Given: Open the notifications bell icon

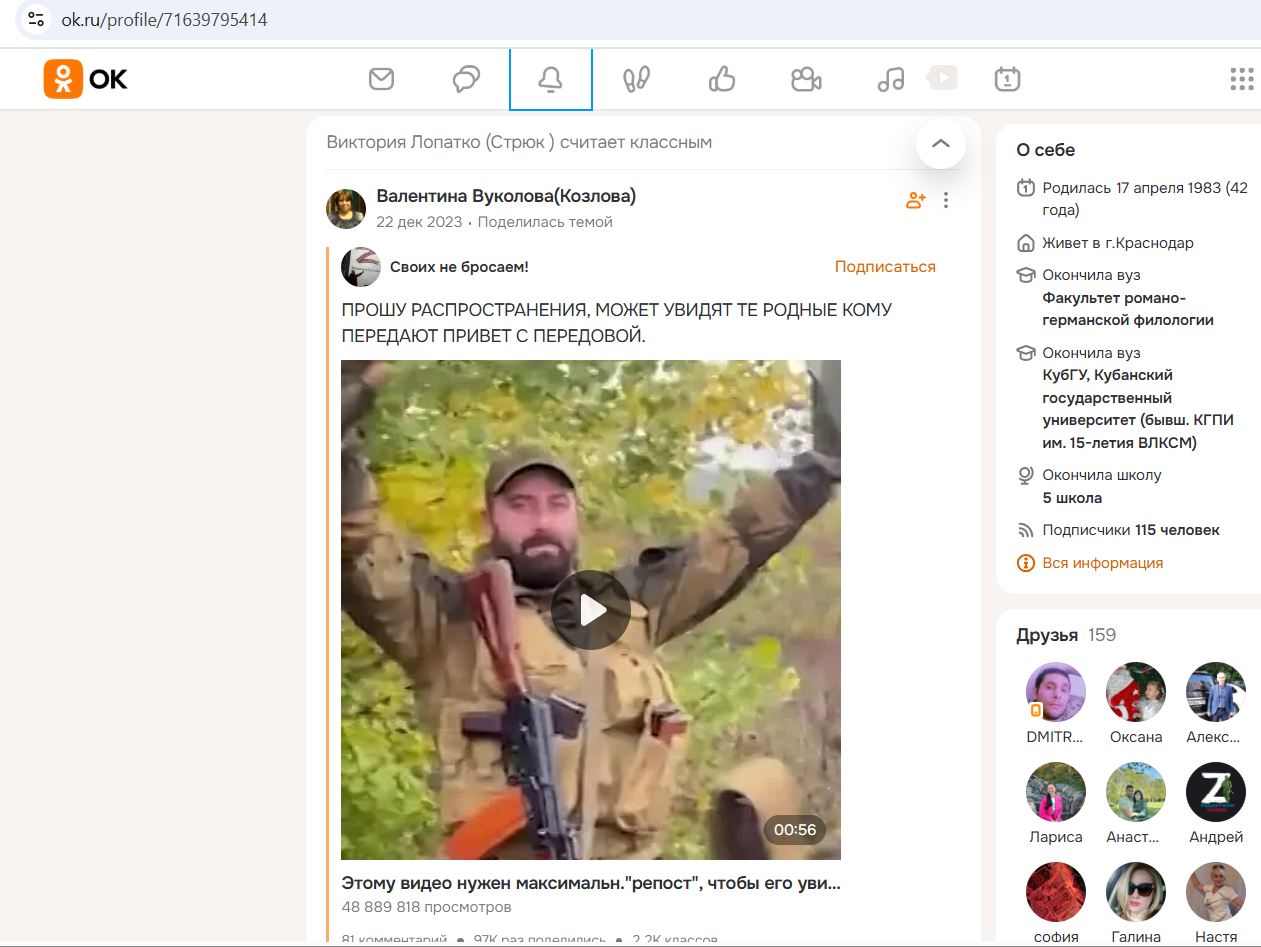Looking at the screenshot, I should pyautogui.click(x=550, y=79).
